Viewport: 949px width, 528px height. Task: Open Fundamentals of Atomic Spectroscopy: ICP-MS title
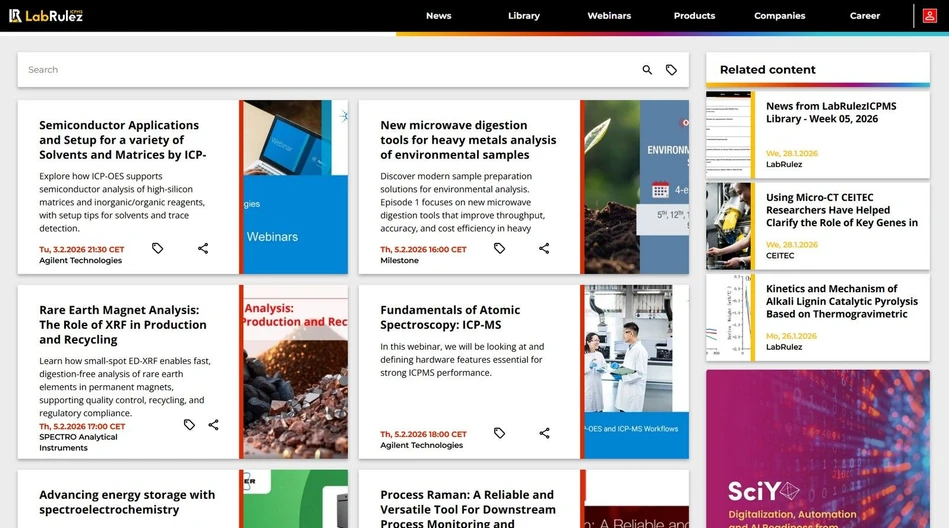(x=450, y=317)
